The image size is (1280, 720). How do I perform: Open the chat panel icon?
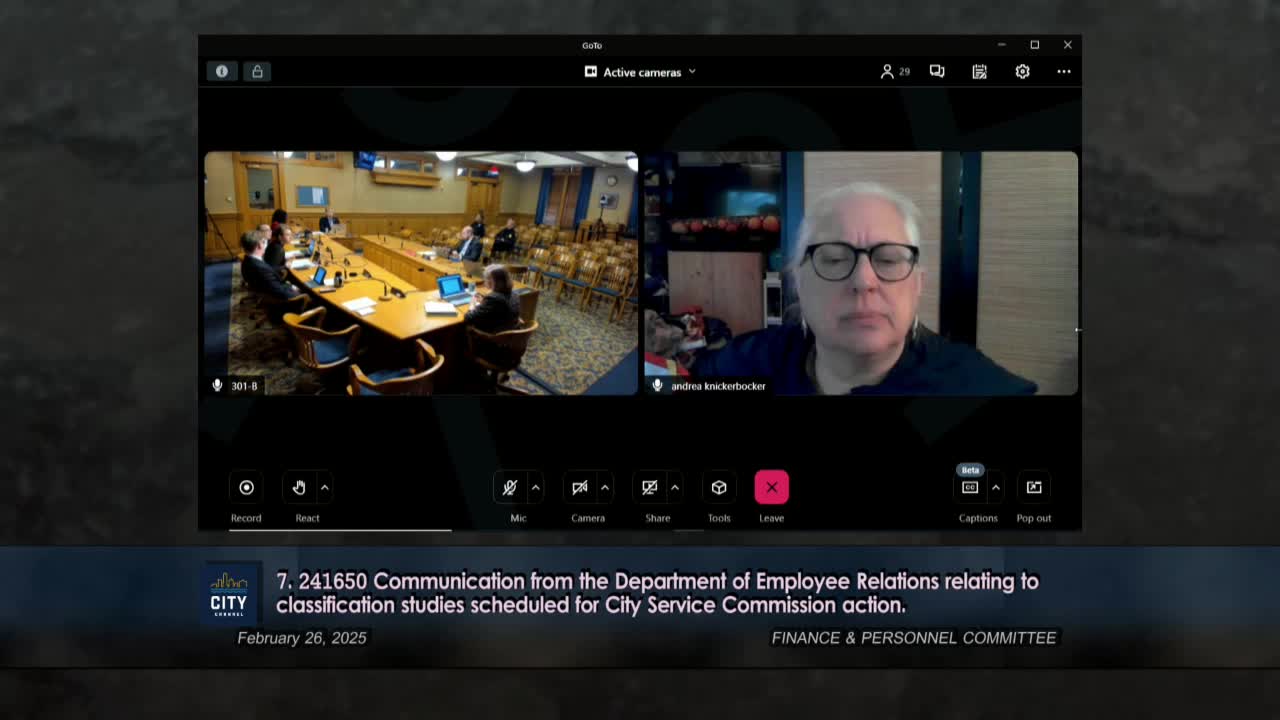(937, 72)
